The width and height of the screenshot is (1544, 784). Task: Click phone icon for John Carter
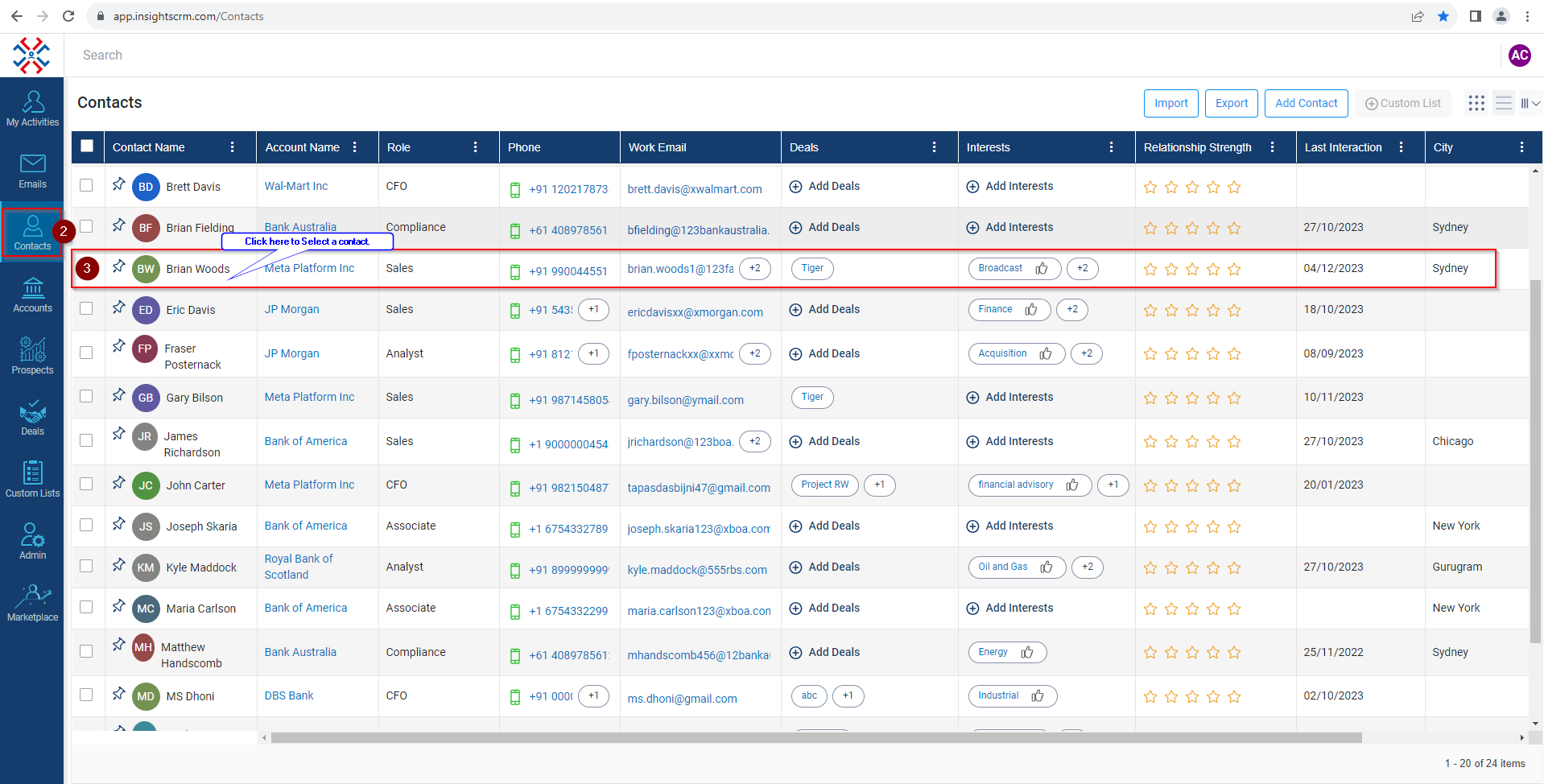(x=515, y=488)
